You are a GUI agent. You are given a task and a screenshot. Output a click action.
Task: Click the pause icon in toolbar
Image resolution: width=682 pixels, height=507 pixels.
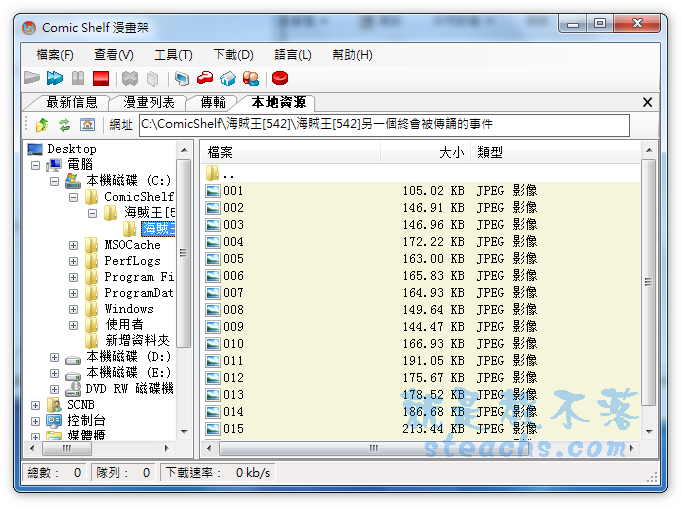78,78
